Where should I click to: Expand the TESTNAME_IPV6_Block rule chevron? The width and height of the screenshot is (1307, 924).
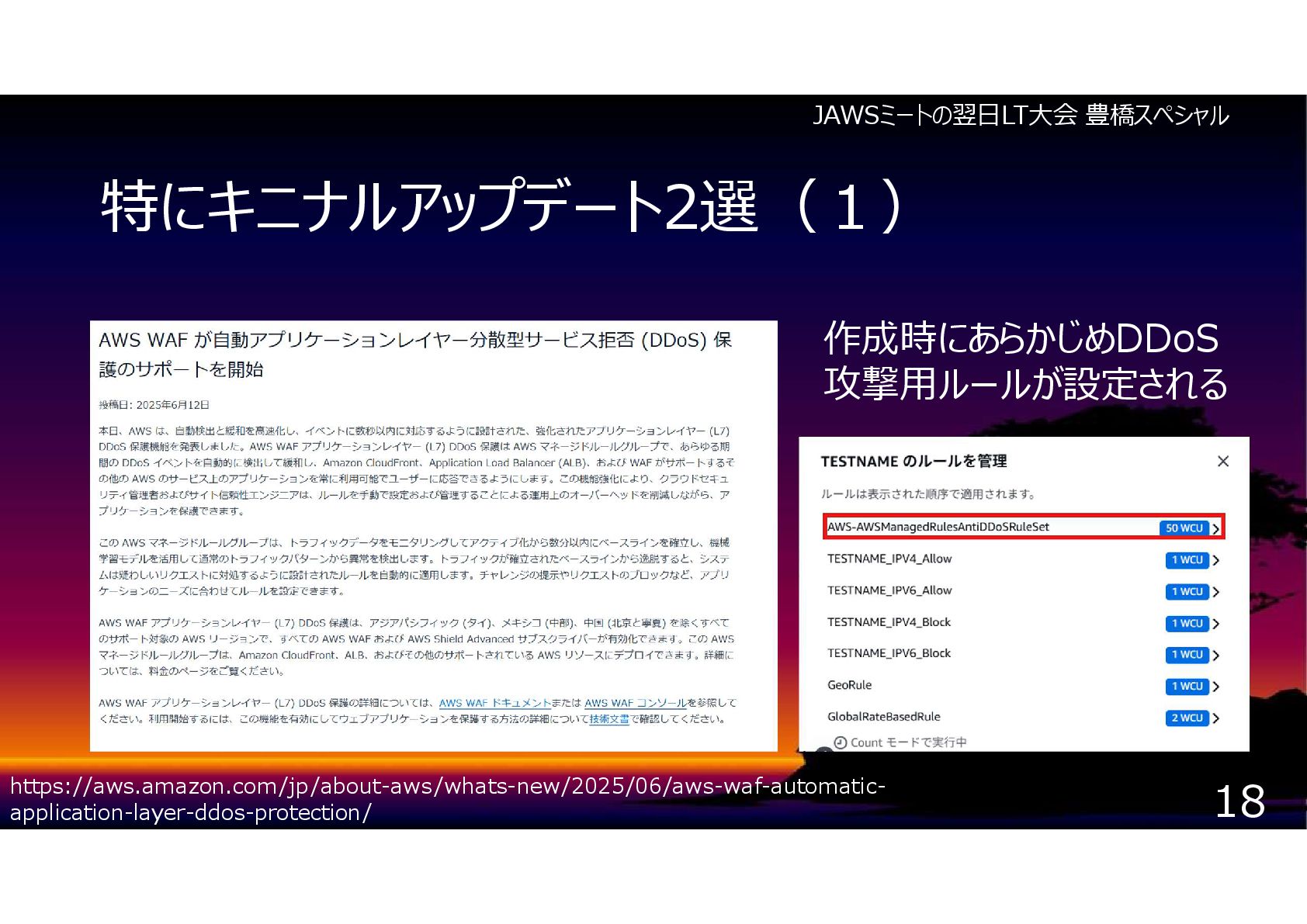point(1216,656)
